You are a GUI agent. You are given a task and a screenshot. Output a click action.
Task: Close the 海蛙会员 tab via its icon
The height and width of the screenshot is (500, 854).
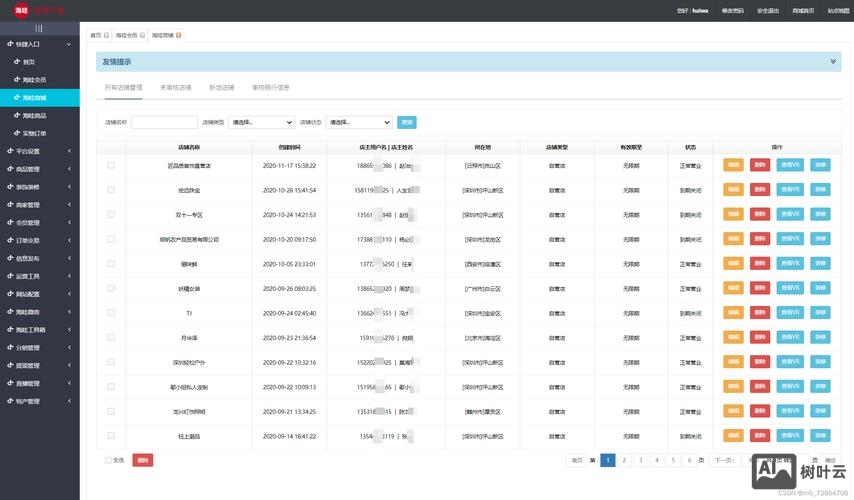(x=143, y=35)
